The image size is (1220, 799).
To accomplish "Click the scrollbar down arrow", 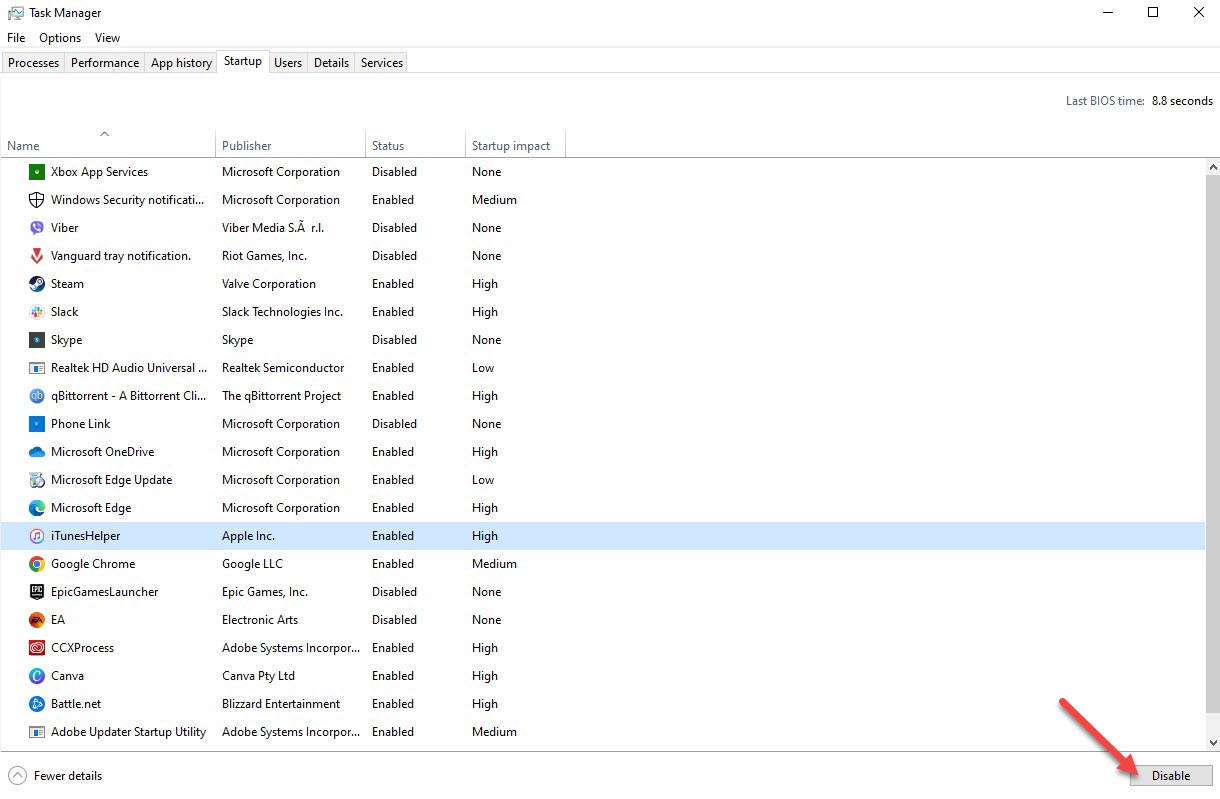I will click(x=1213, y=743).
